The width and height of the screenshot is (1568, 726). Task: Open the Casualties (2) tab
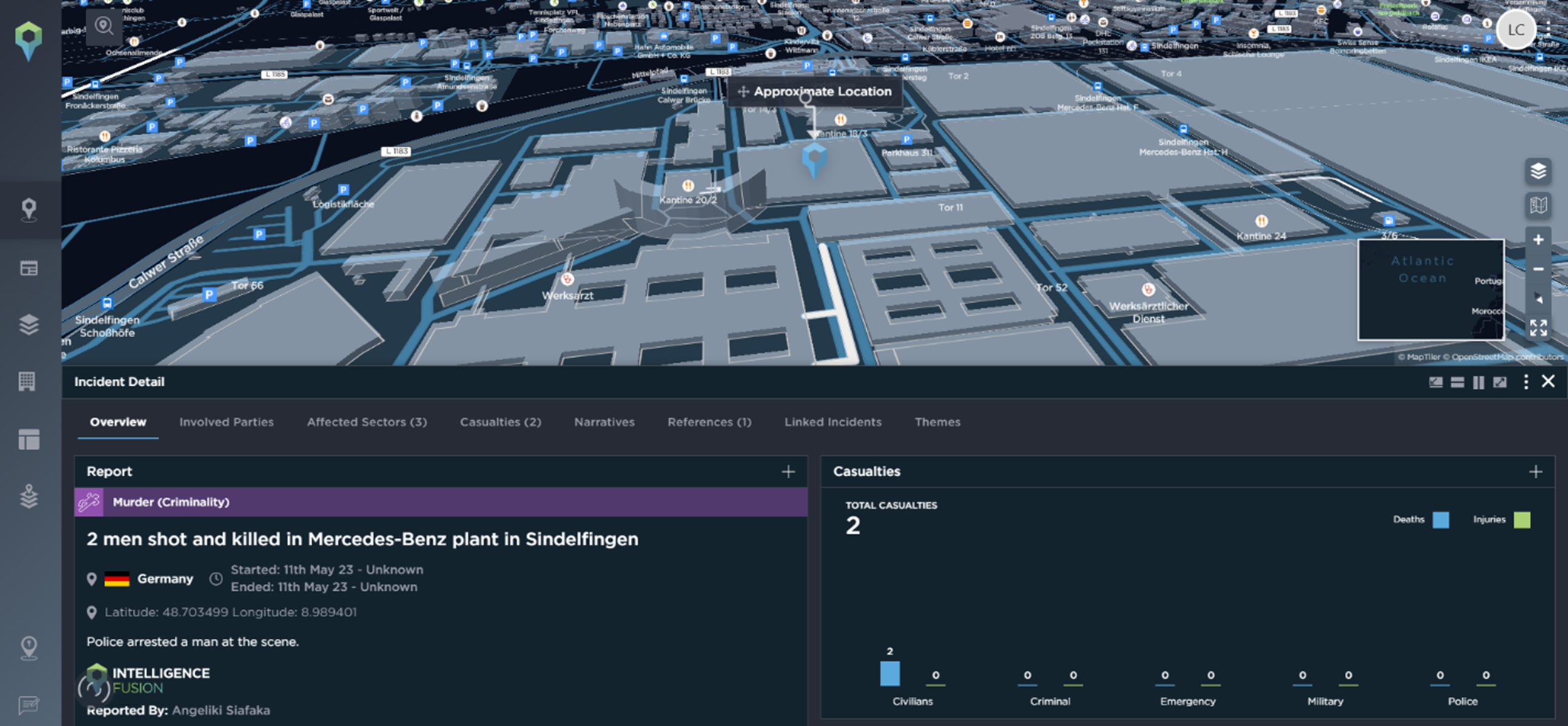pos(500,422)
